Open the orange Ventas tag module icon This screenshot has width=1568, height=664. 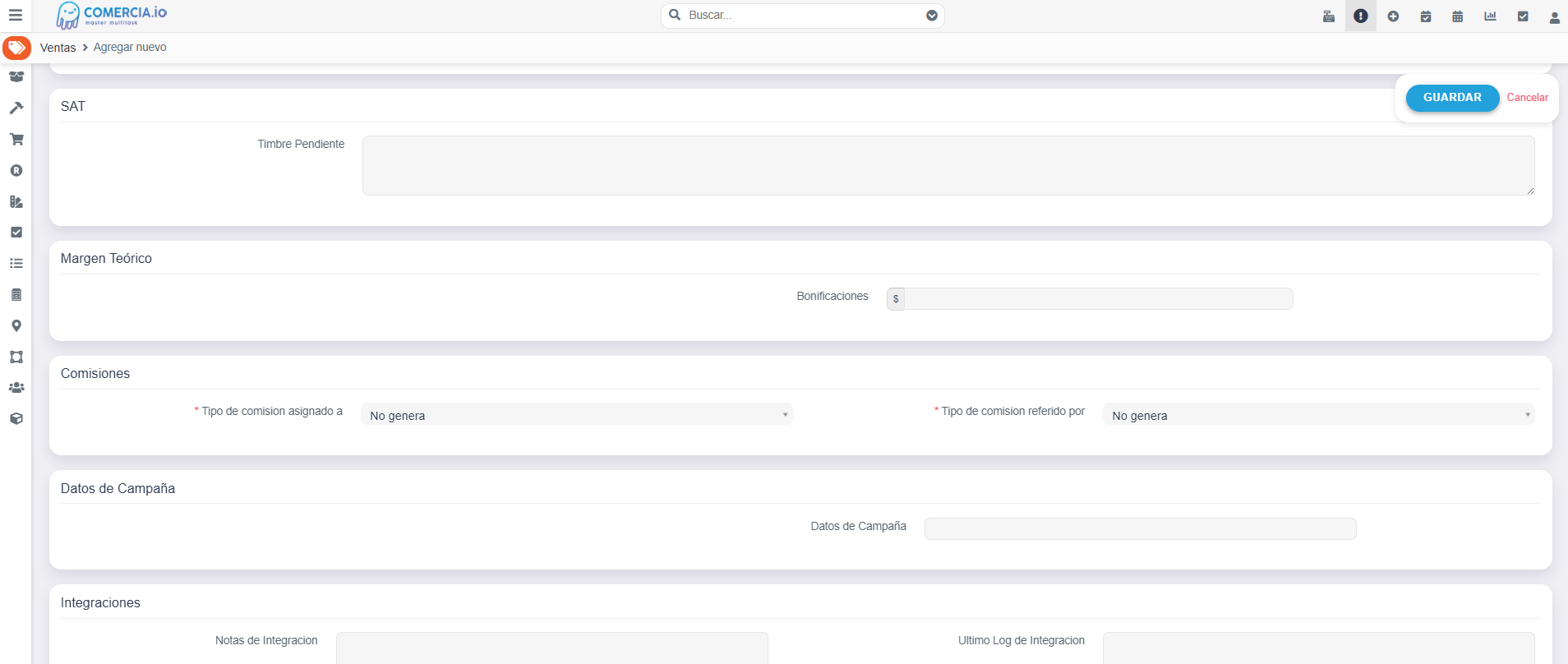(x=16, y=48)
